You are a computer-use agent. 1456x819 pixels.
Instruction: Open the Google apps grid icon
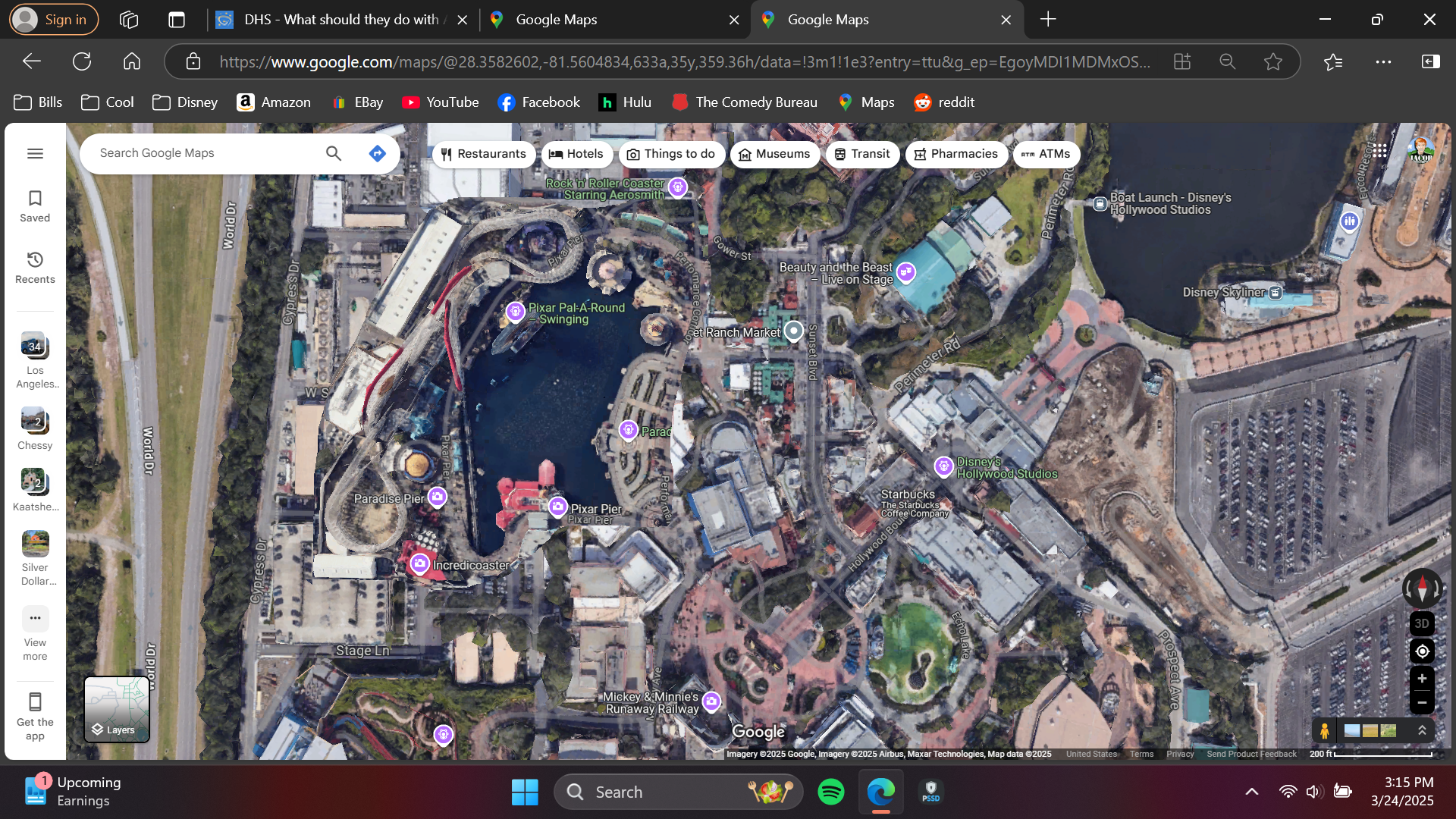[1379, 150]
